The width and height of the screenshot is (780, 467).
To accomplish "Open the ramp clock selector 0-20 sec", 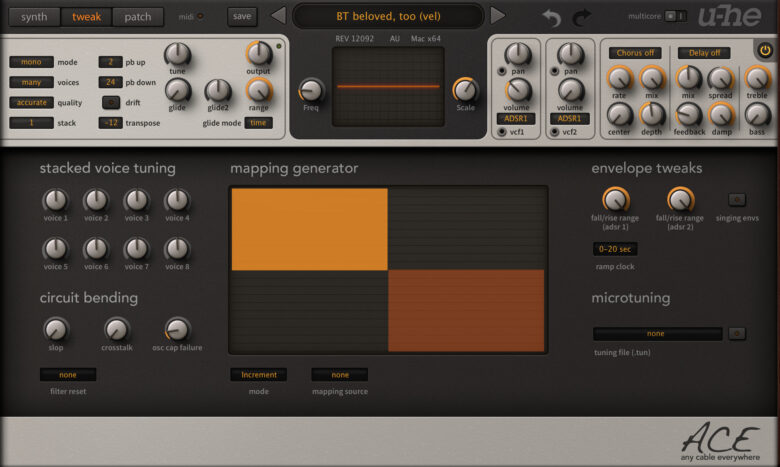I will point(615,249).
